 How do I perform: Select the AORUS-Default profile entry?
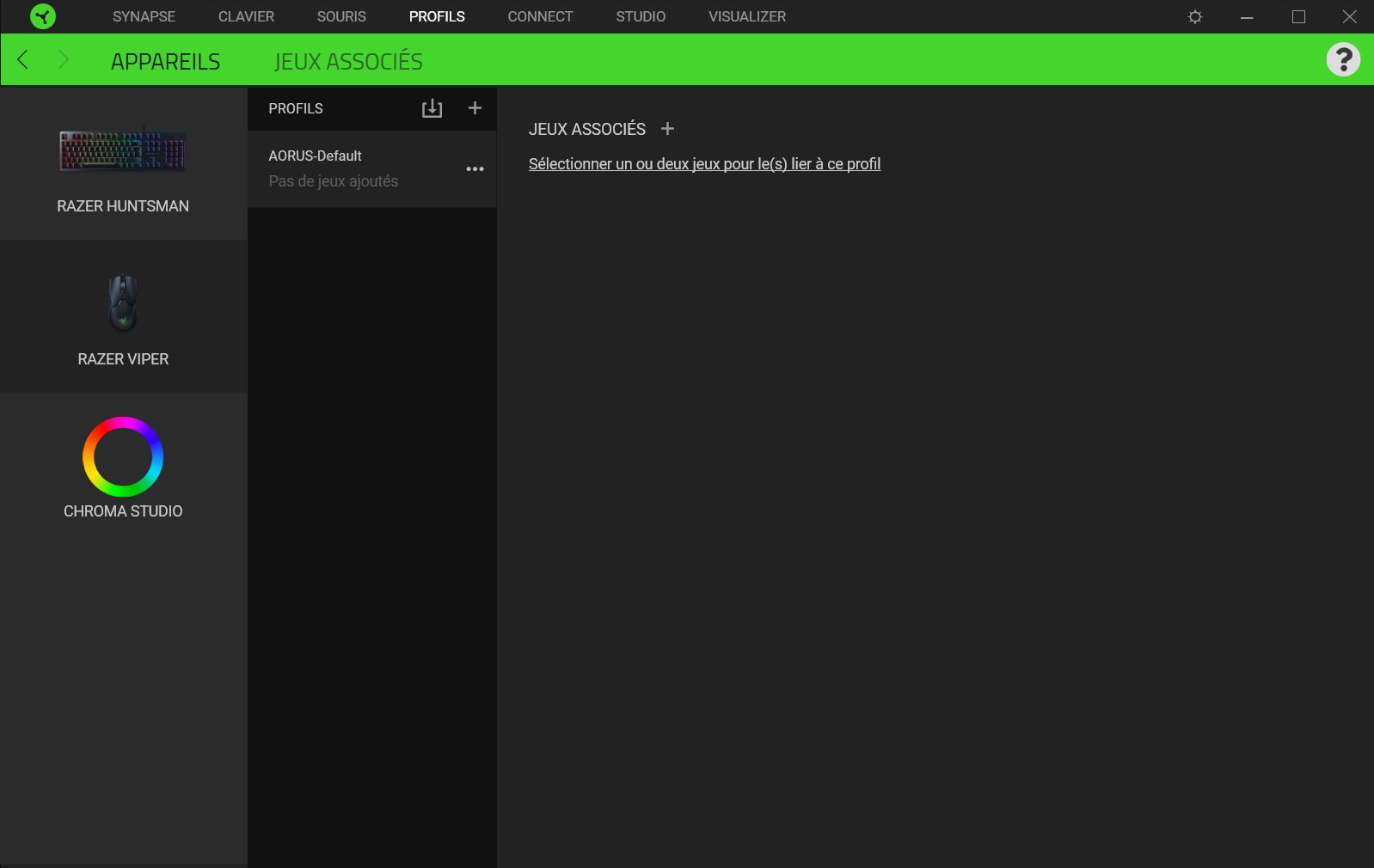point(371,169)
